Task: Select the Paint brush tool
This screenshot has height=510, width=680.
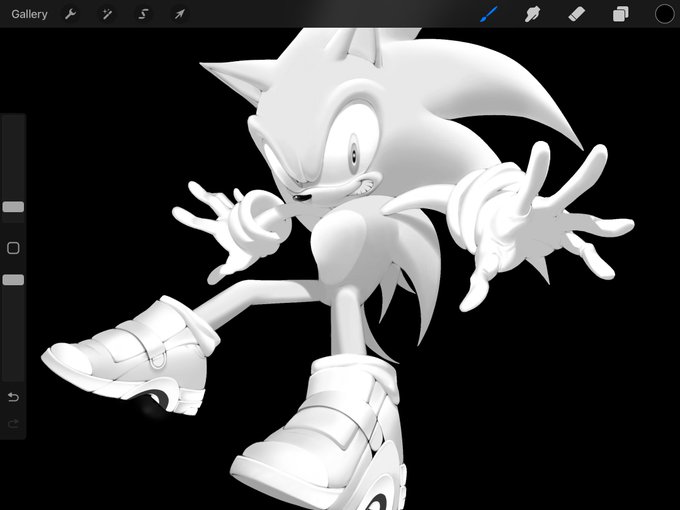Action: (x=489, y=14)
